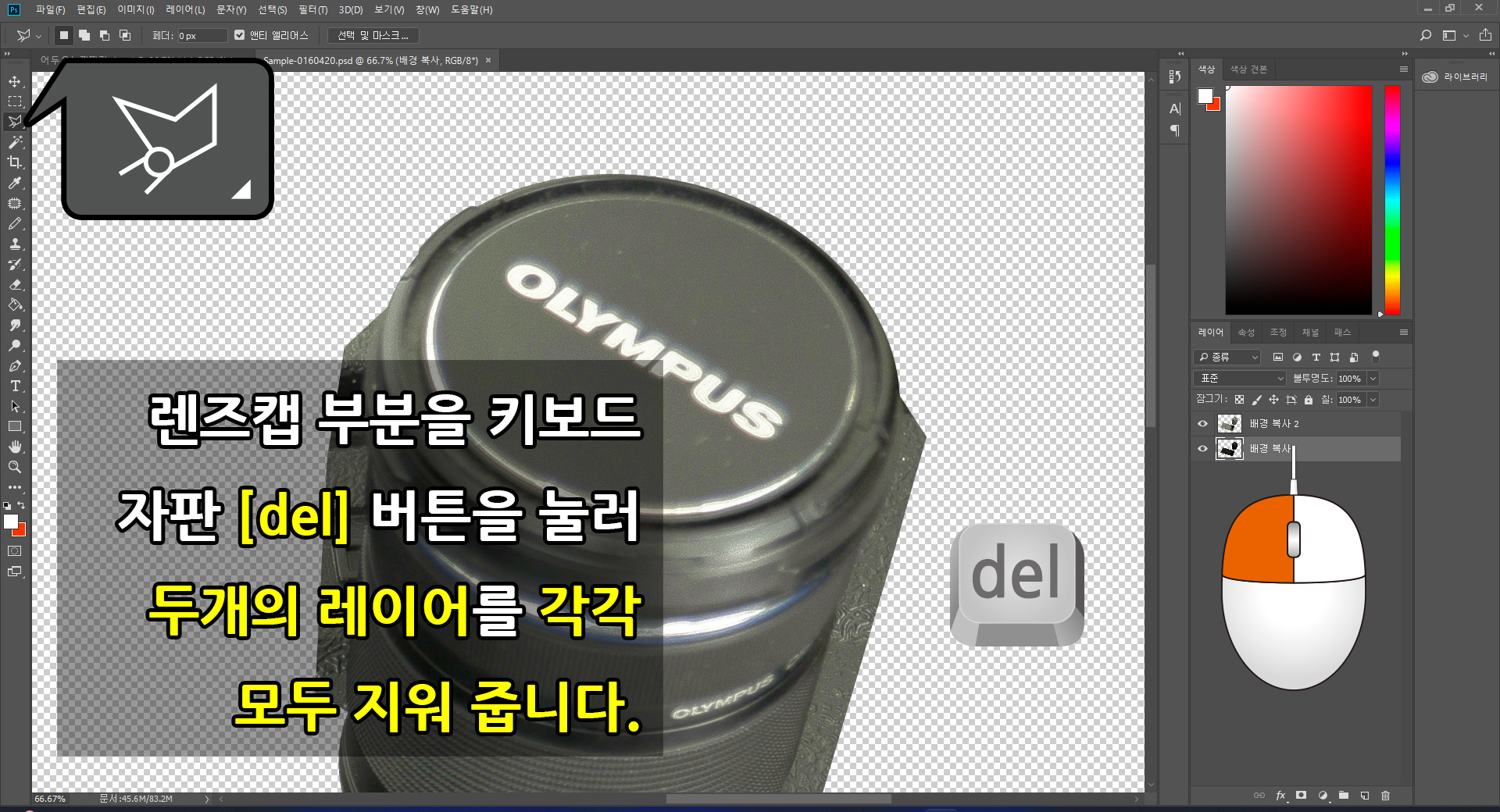
Task: Open the 종류 layer filter dropdown
Action: coord(1228,357)
